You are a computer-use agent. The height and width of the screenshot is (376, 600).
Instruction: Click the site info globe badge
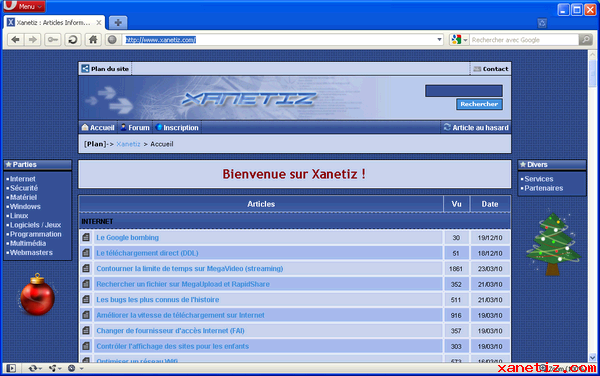tap(112, 40)
